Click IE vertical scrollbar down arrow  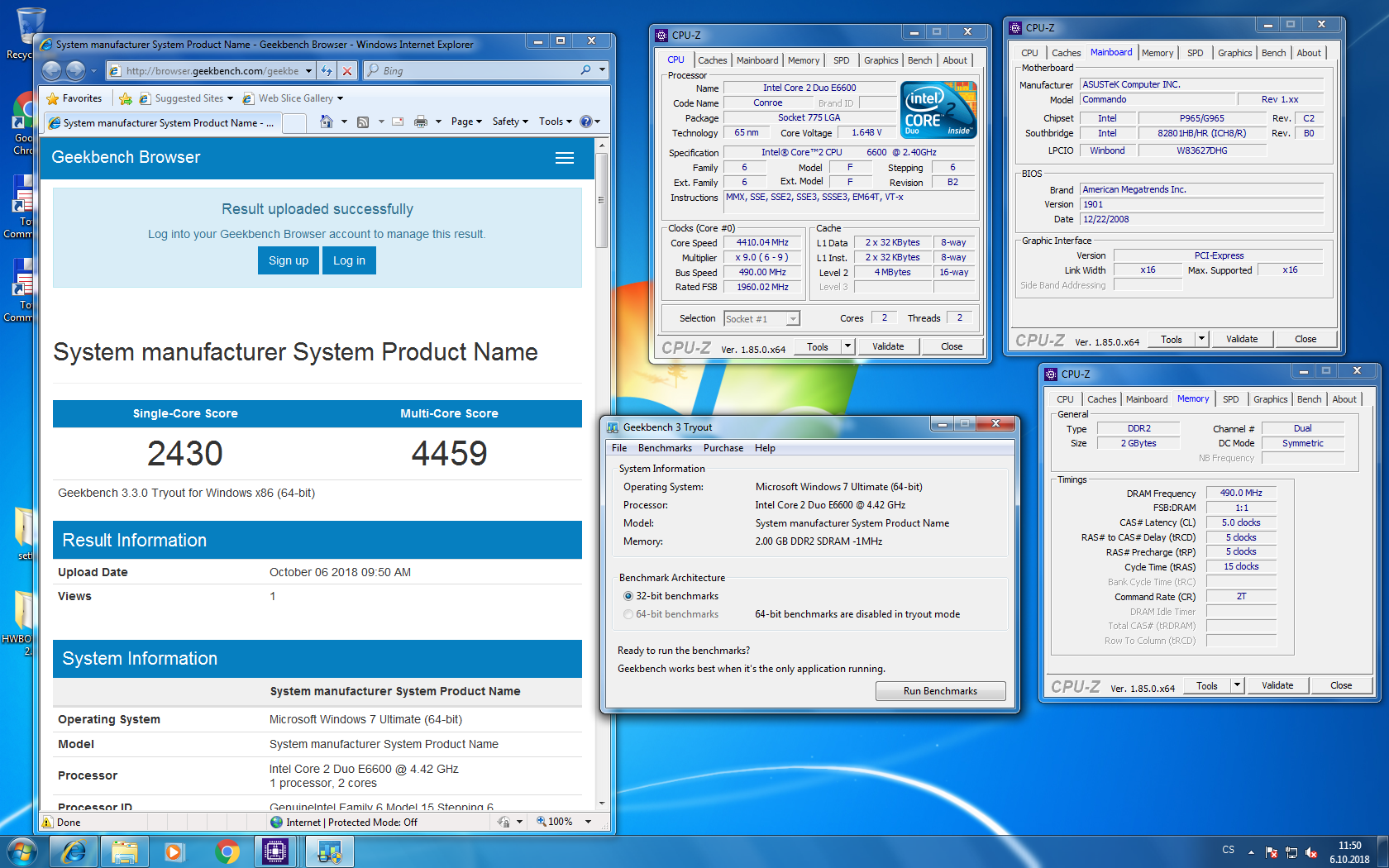click(601, 803)
